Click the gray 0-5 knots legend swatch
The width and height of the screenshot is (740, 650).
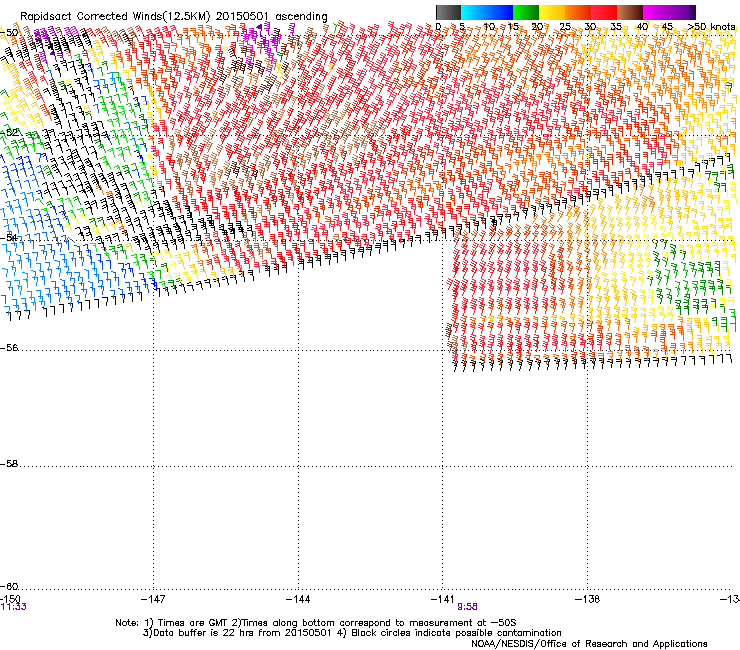pos(448,12)
